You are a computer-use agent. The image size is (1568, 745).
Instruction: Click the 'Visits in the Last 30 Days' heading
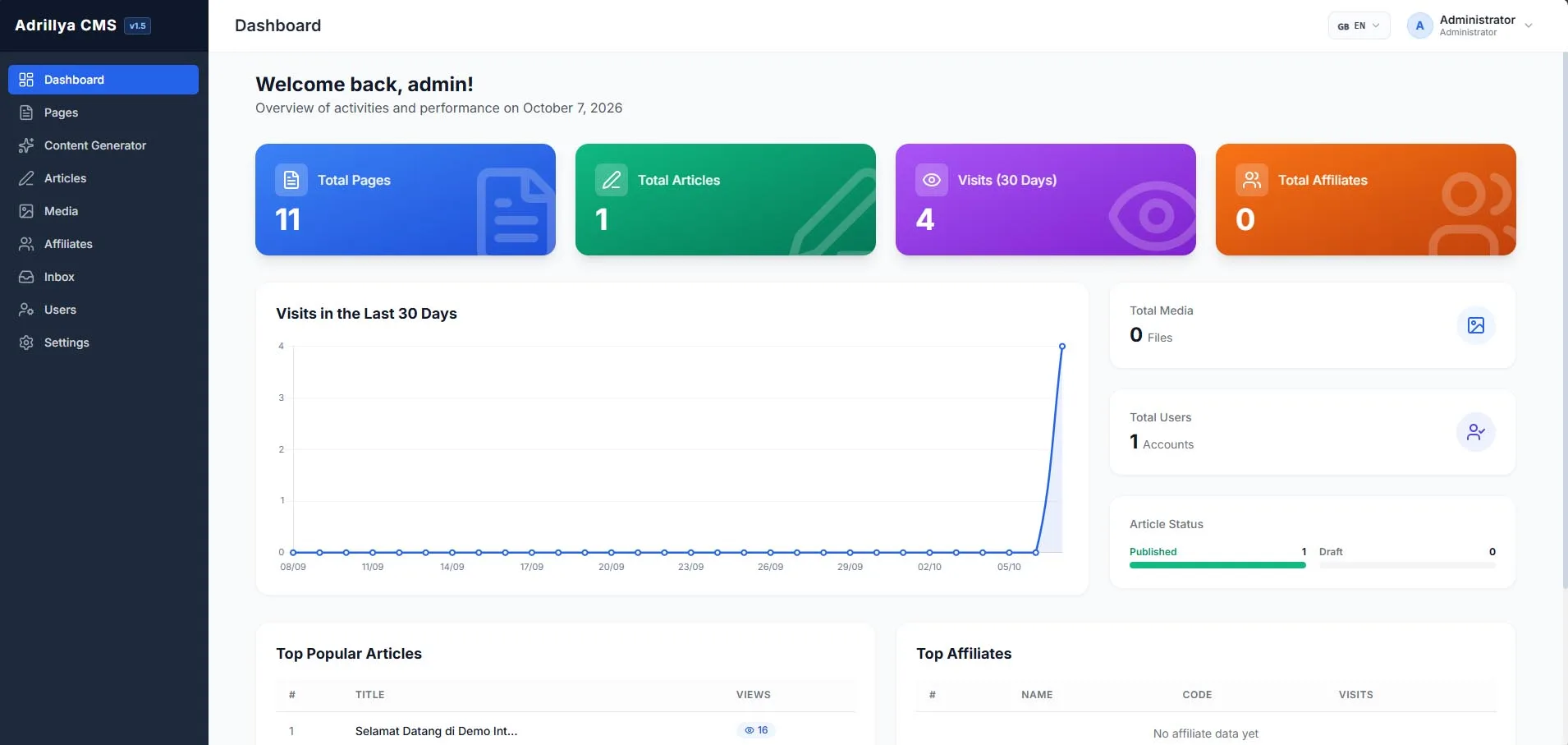(366, 314)
